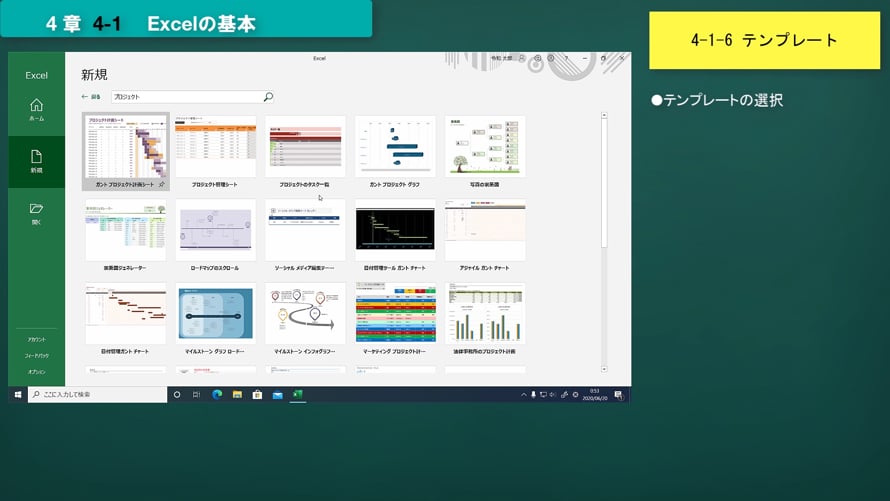890x501 pixels.
Task: Pick the マーケティング プロジェクト計画 template
Action: pos(395,318)
